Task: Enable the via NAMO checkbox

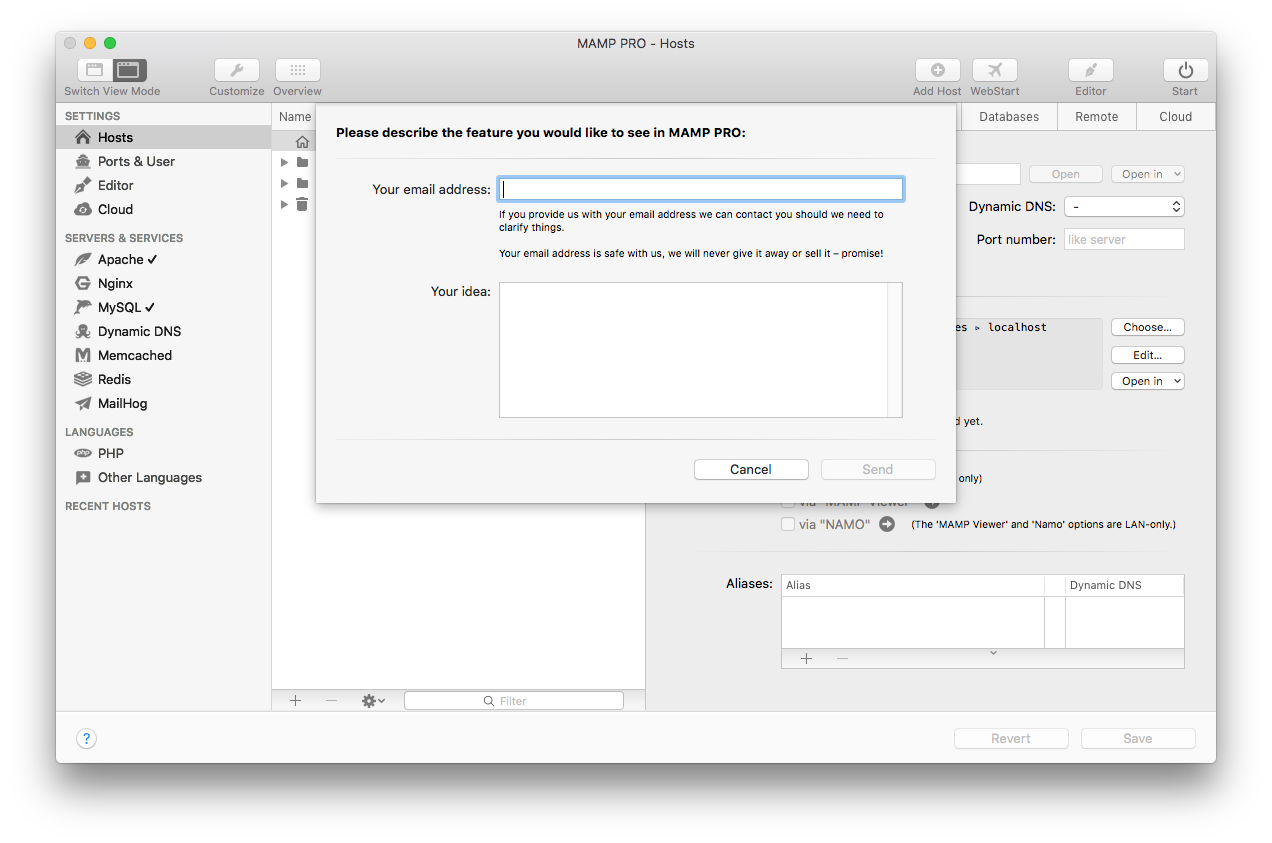Action: click(x=788, y=523)
